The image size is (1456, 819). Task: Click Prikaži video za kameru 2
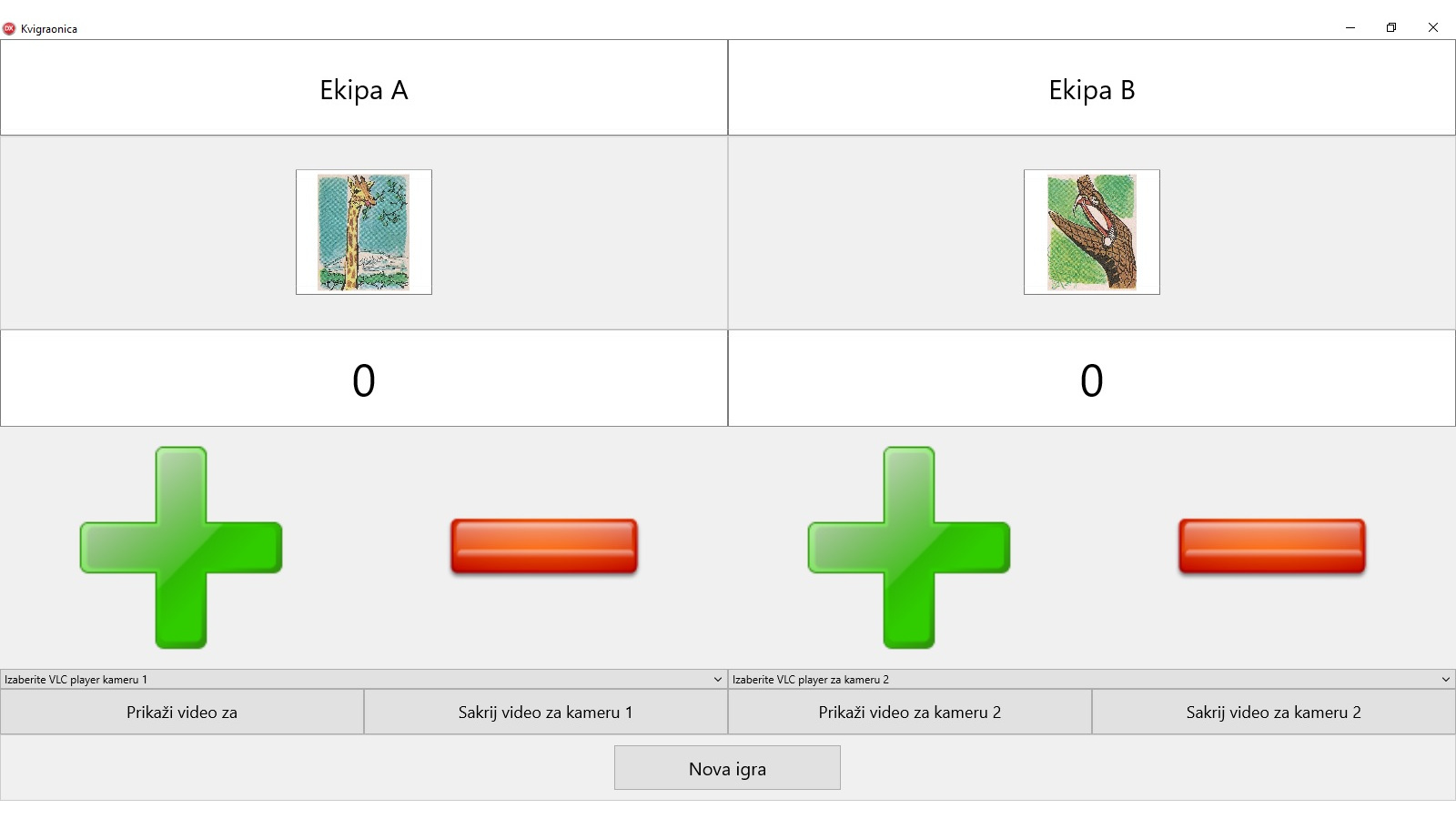pos(910,712)
